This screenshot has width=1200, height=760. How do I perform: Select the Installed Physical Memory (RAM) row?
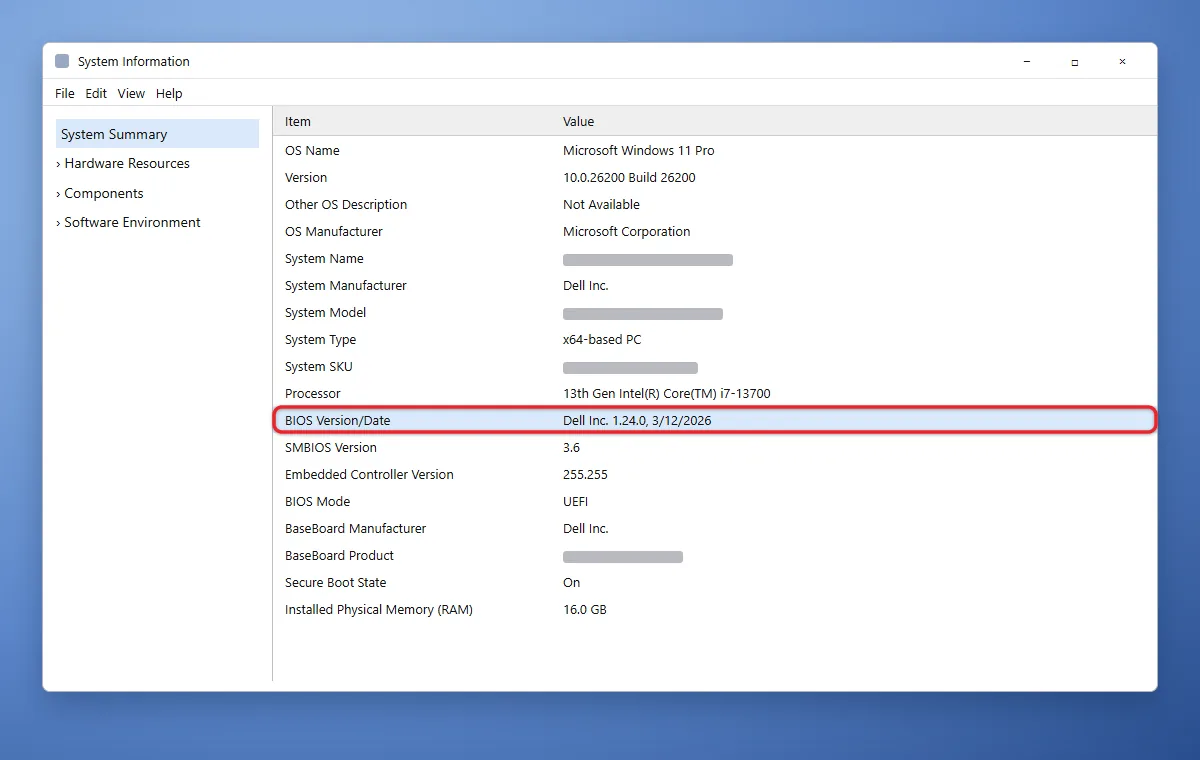715,609
